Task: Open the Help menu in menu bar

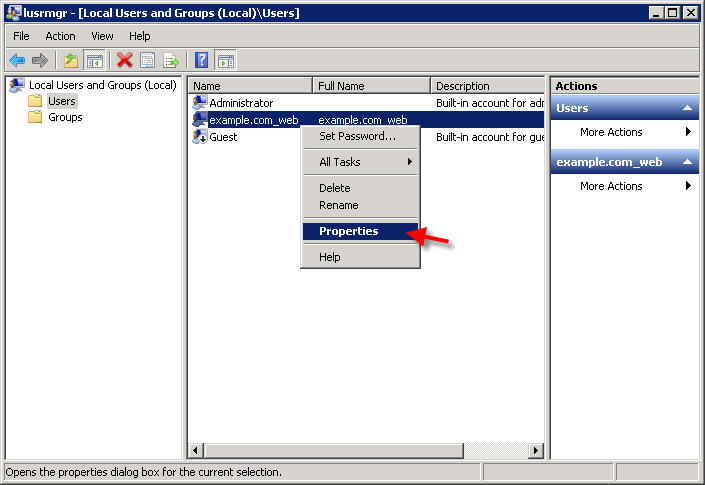Action: click(x=139, y=36)
